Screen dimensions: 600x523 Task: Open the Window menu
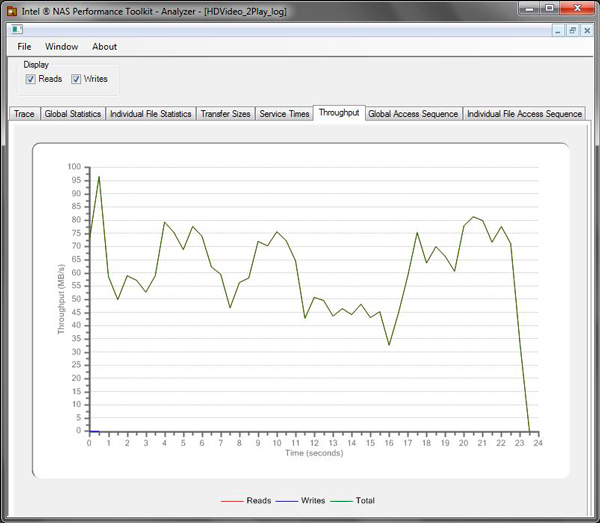coord(62,47)
